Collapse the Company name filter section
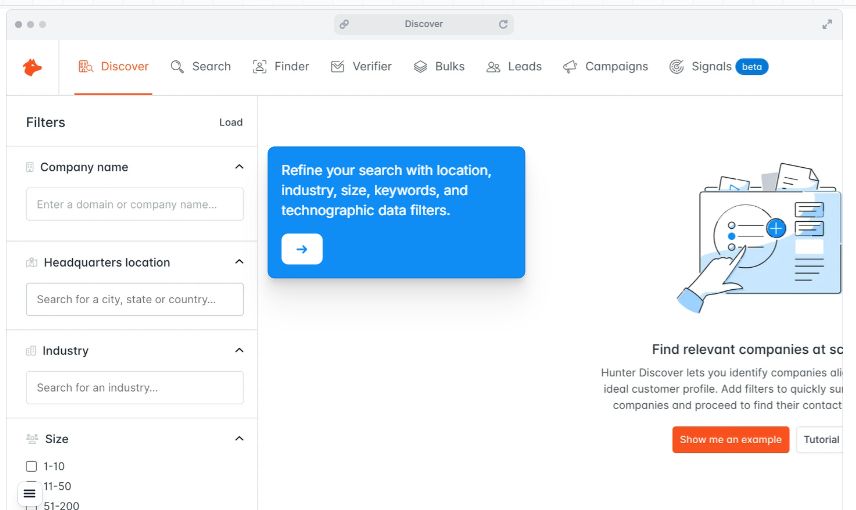This screenshot has height=510, width=856. pos(239,167)
